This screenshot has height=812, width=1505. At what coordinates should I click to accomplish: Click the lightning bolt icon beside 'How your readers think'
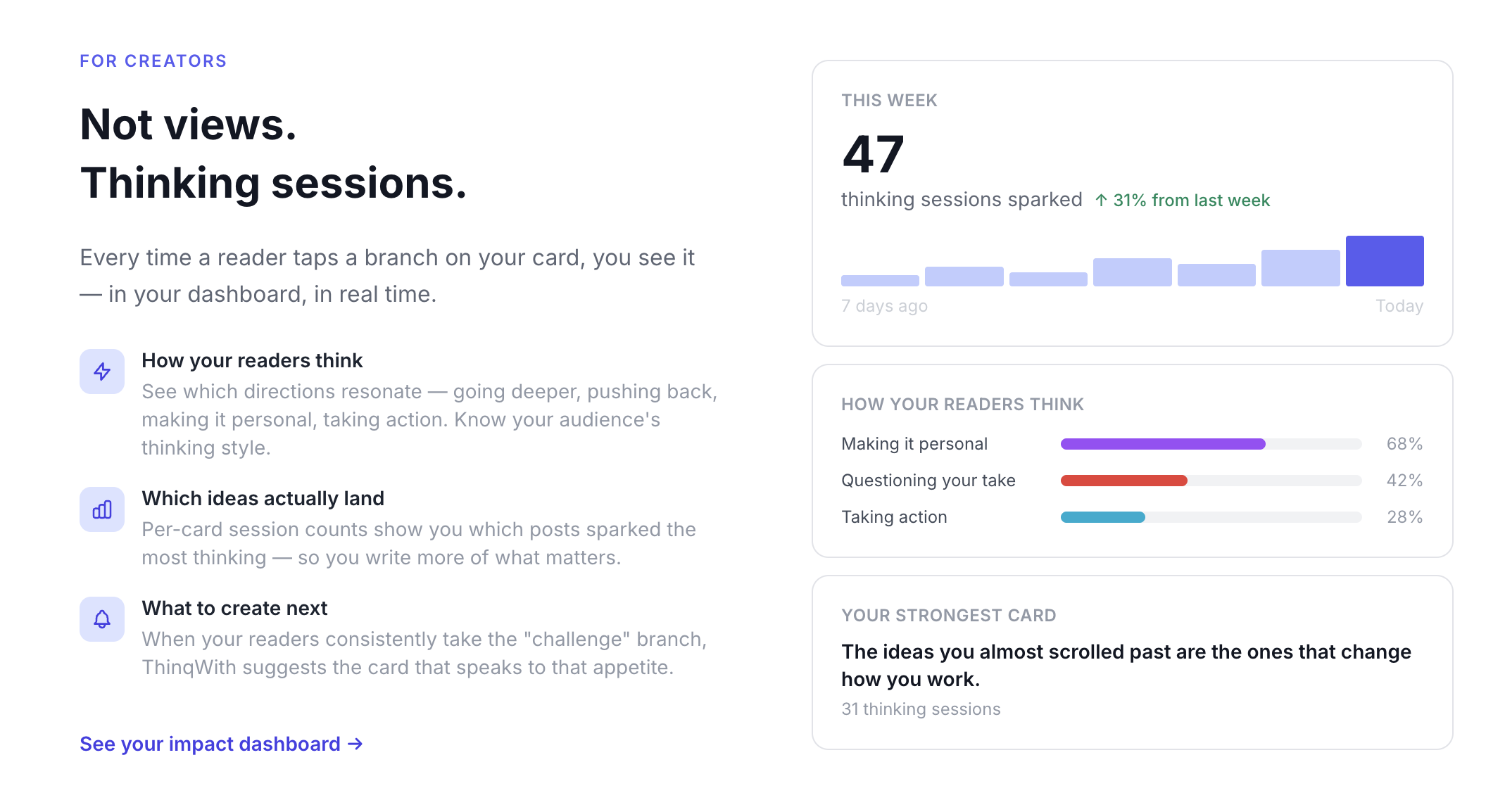click(x=102, y=371)
